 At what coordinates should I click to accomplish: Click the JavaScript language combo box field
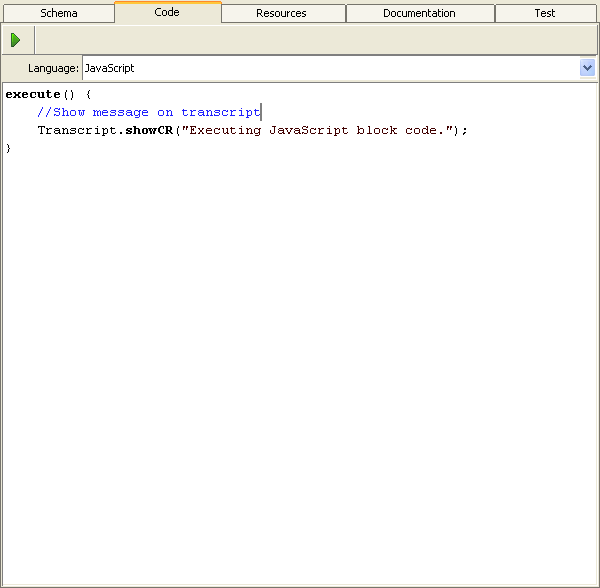click(x=330, y=68)
